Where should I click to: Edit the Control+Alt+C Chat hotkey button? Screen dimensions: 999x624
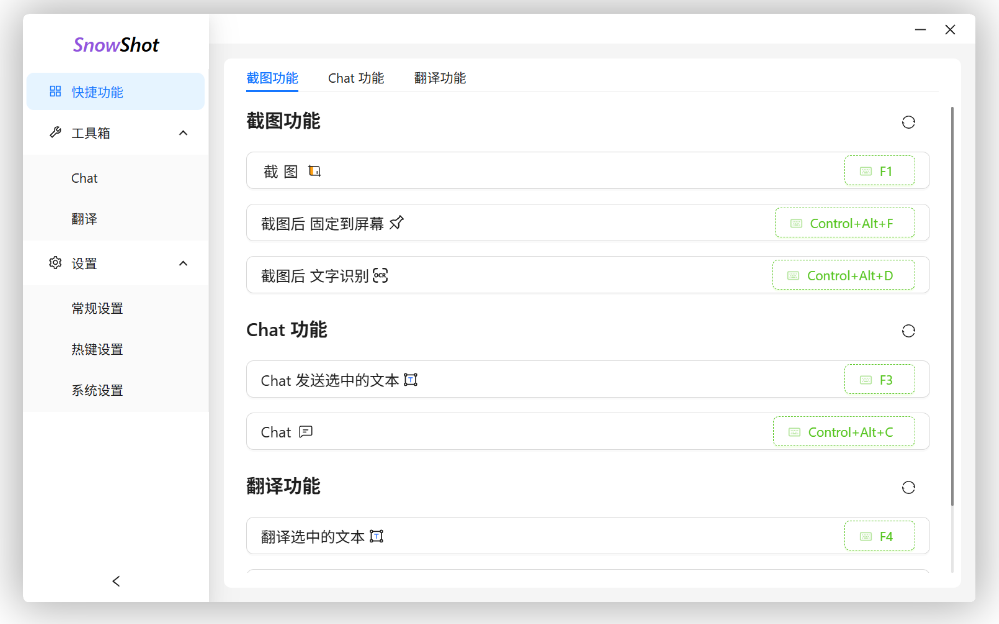(843, 432)
